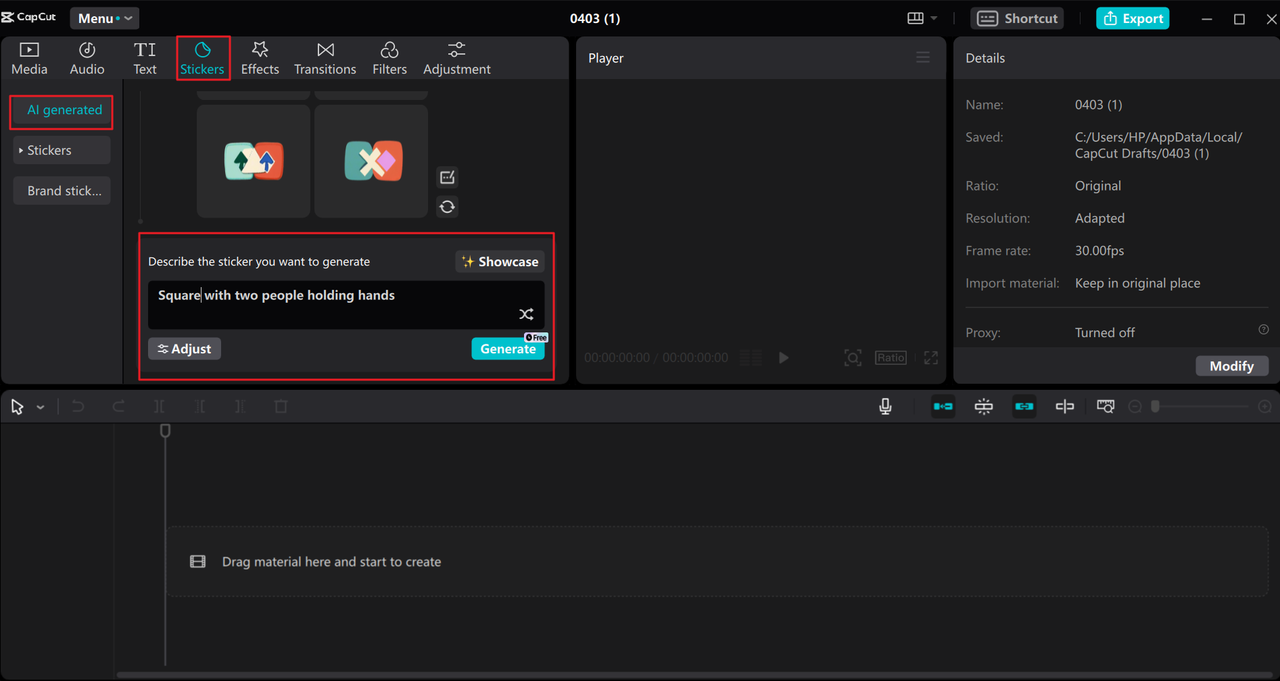The height and width of the screenshot is (681, 1280).
Task: Click the regenerate refresh icon
Action: 447,207
